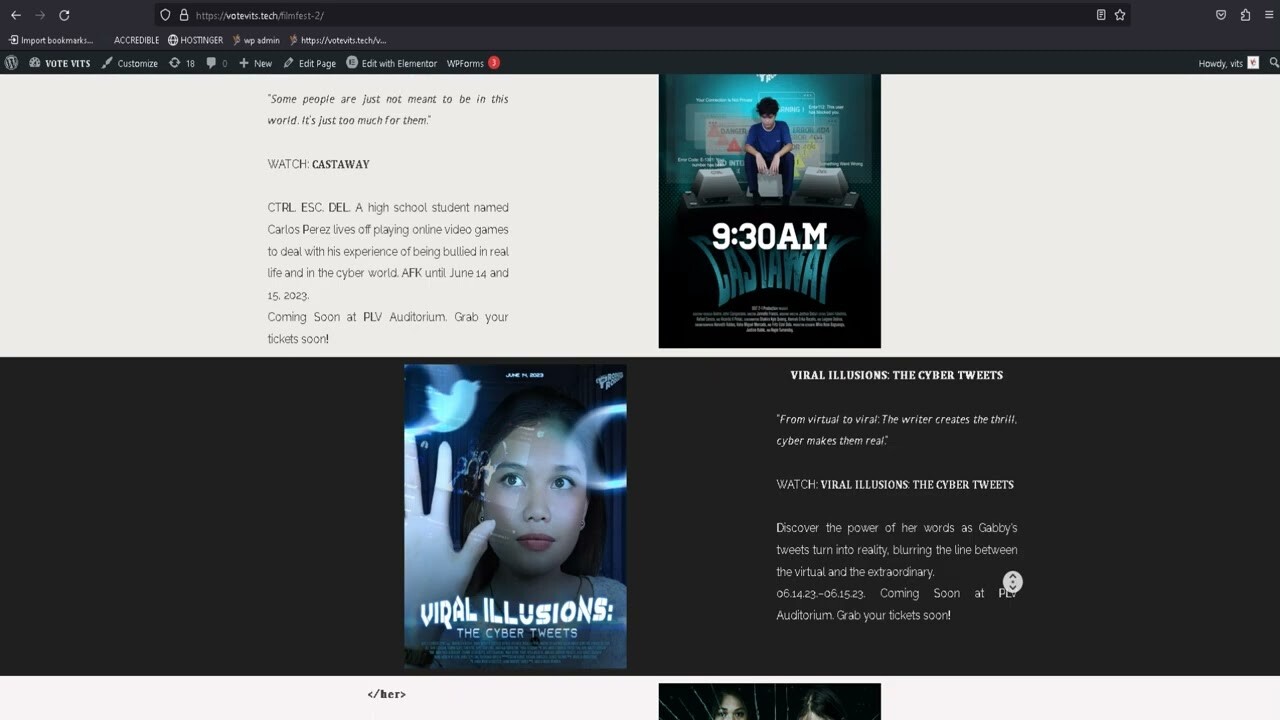Click the comments bubble icon showing 0
Viewport: 1280px width, 720px height.
pos(212,63)
